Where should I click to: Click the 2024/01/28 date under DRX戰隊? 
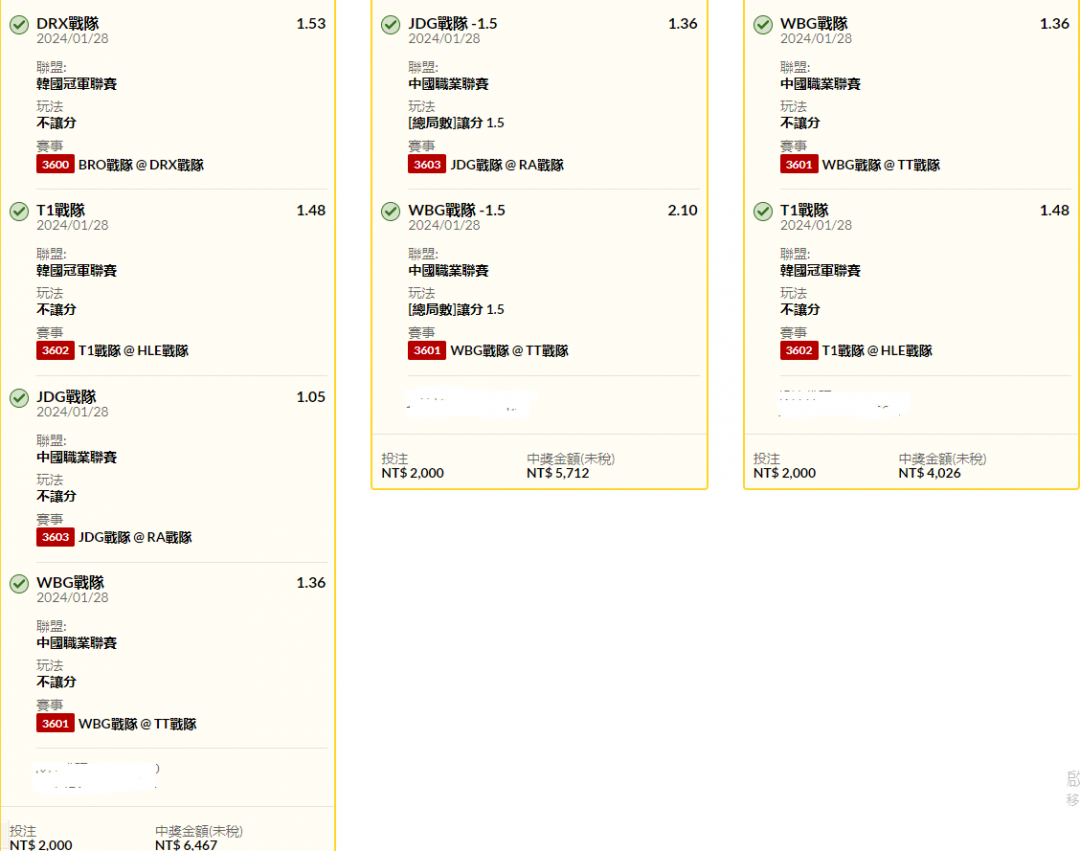pos(72,39)
